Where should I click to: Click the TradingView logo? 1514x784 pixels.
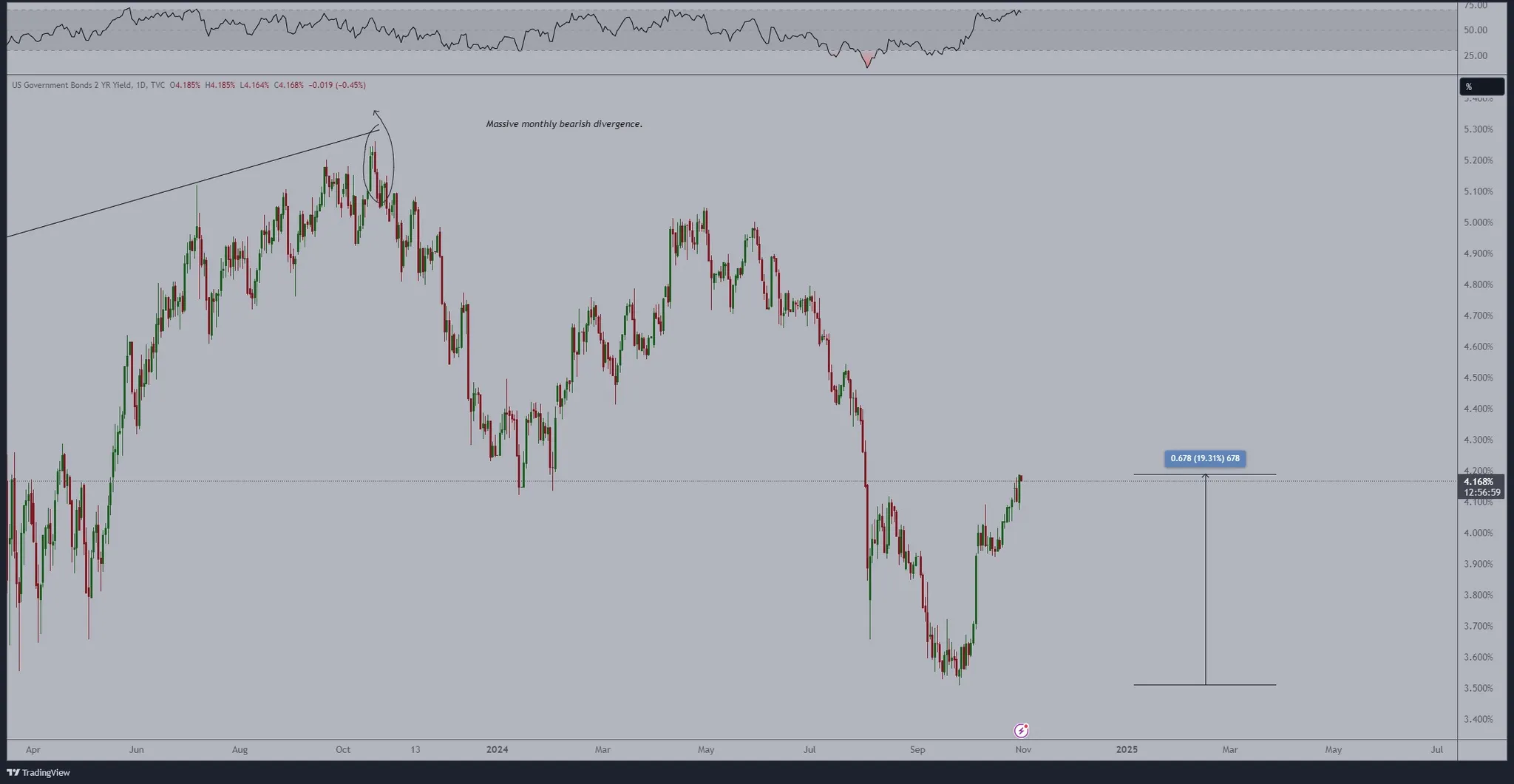(x=38, y=772)
